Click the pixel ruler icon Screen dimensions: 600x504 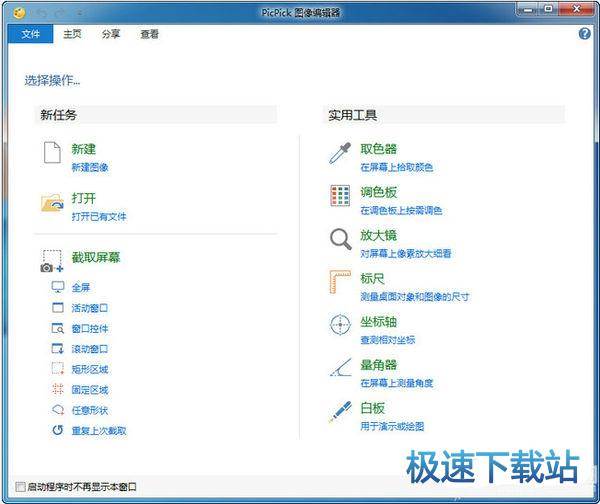coord(340,282)
